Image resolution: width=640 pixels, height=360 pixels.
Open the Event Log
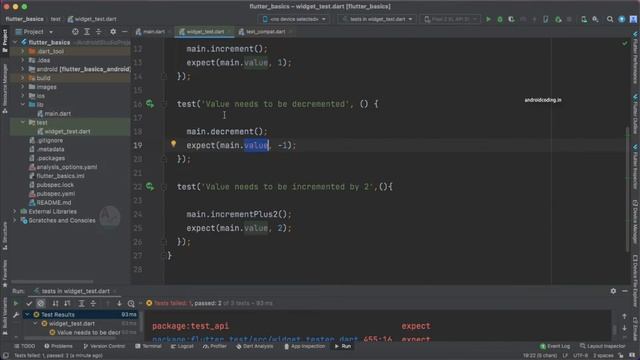click(555, 346)
